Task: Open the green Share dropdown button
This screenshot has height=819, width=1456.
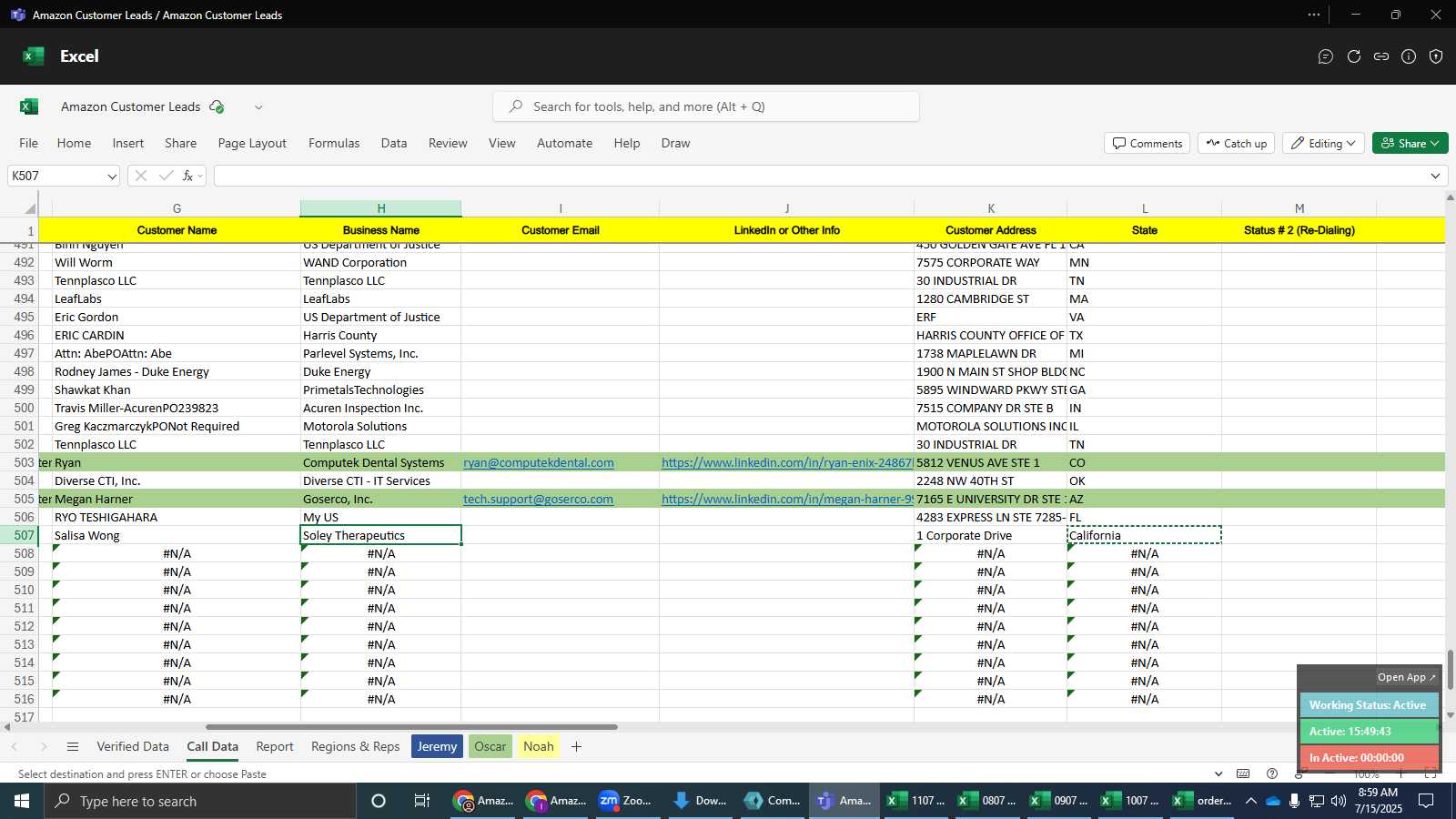Action: (1410, 143)
